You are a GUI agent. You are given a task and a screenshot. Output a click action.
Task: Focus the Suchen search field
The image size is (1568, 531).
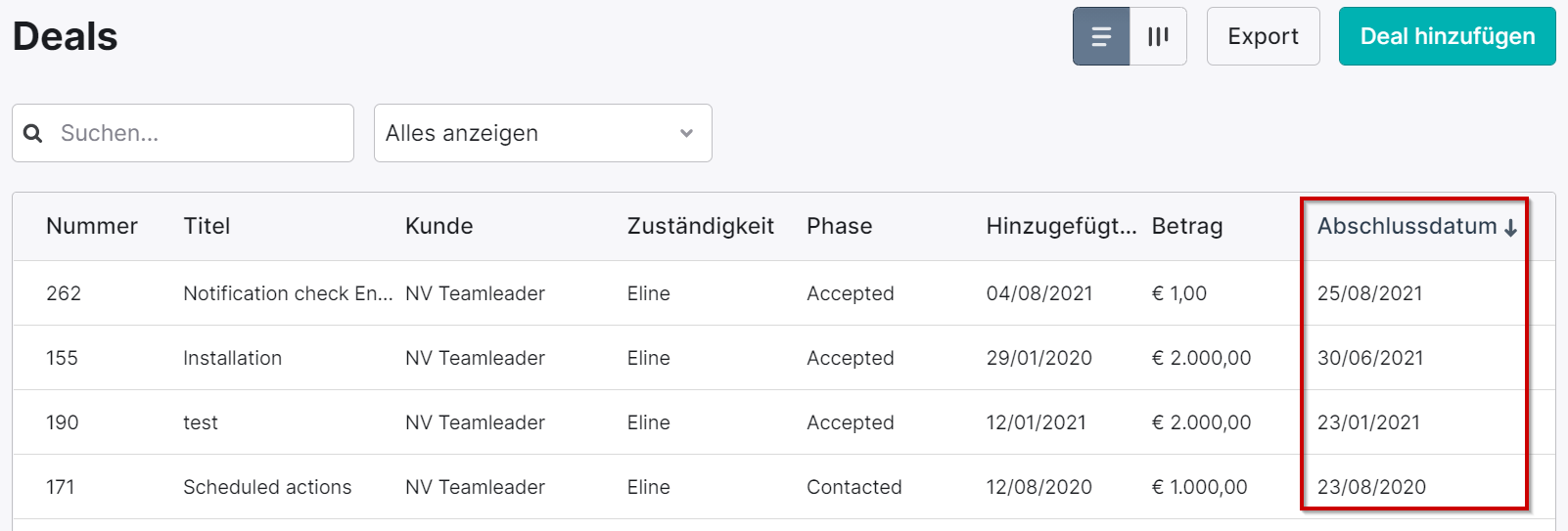click(x=183, y=133)
